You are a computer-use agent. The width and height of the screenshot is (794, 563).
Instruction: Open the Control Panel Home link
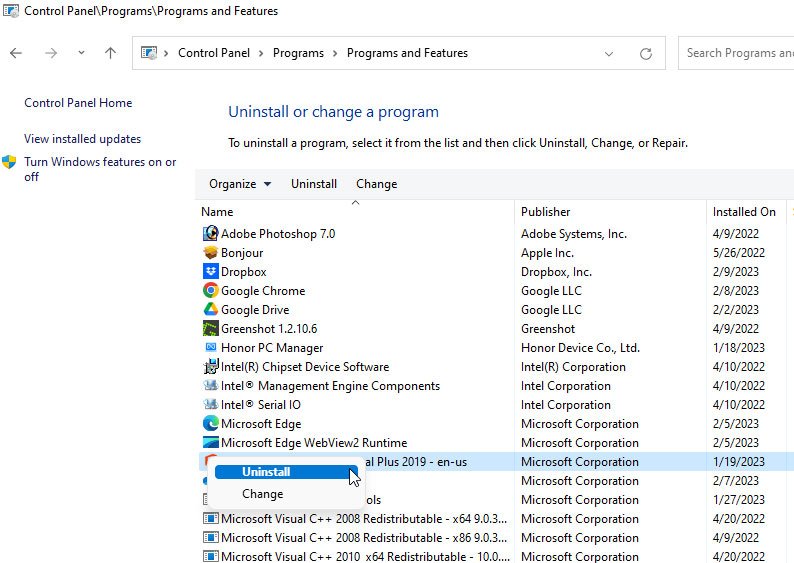click(78, 103)
